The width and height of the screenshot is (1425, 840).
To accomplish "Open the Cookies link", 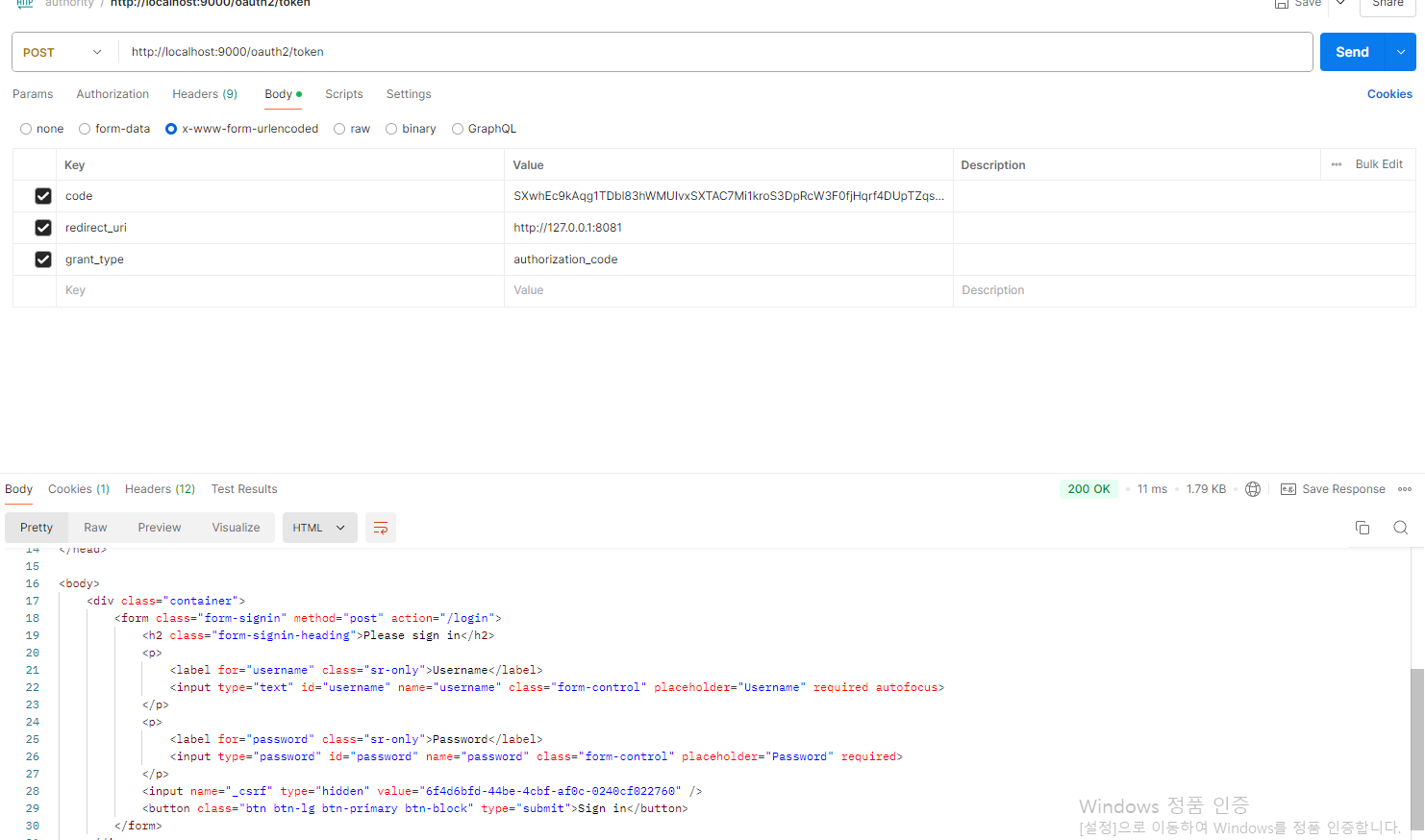I will point(1389,94).
